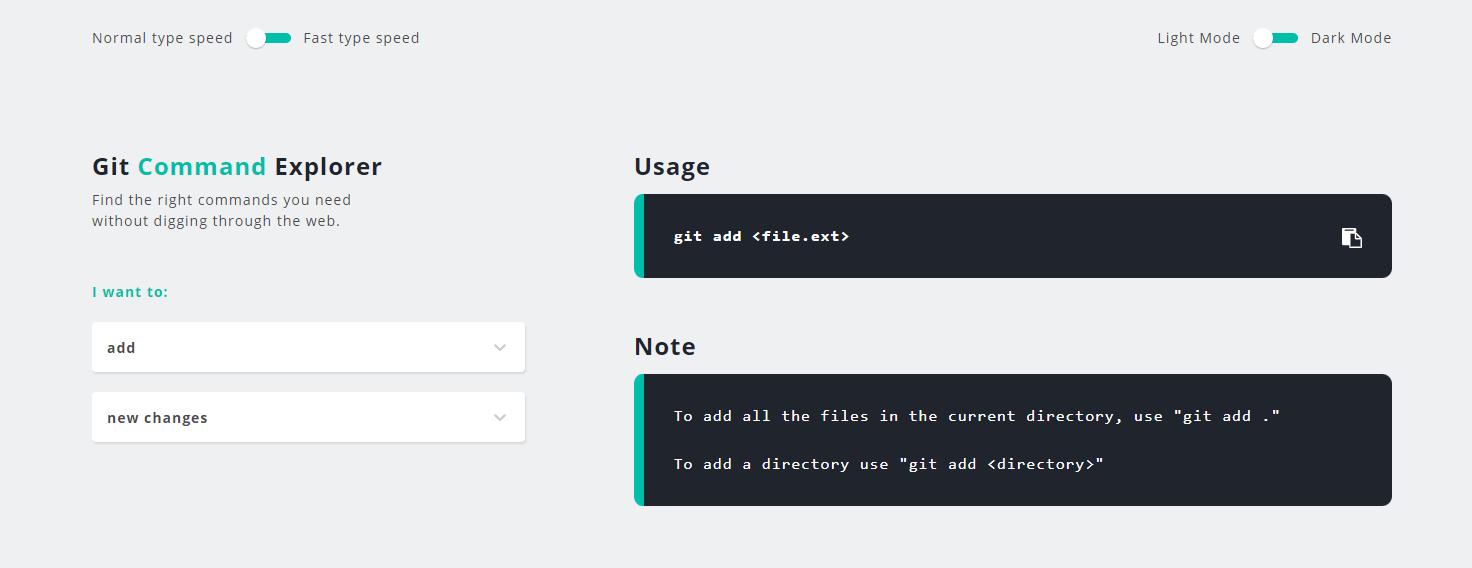1472x568 pixels.
Task: Click the note line about "git add ."
Action: (x=976, y=416)
